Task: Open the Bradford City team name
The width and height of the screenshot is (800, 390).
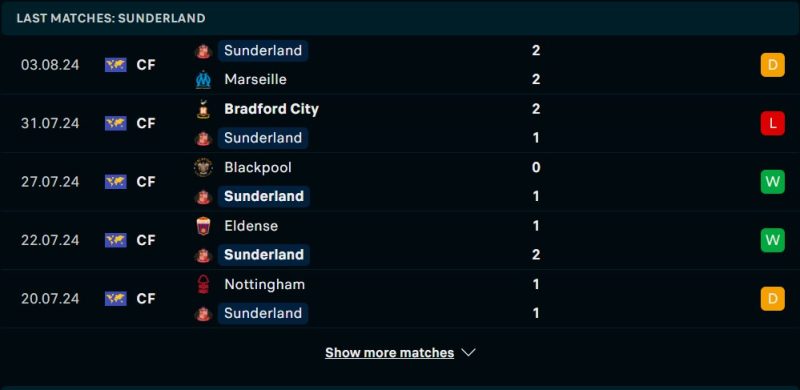Action: 271,109
